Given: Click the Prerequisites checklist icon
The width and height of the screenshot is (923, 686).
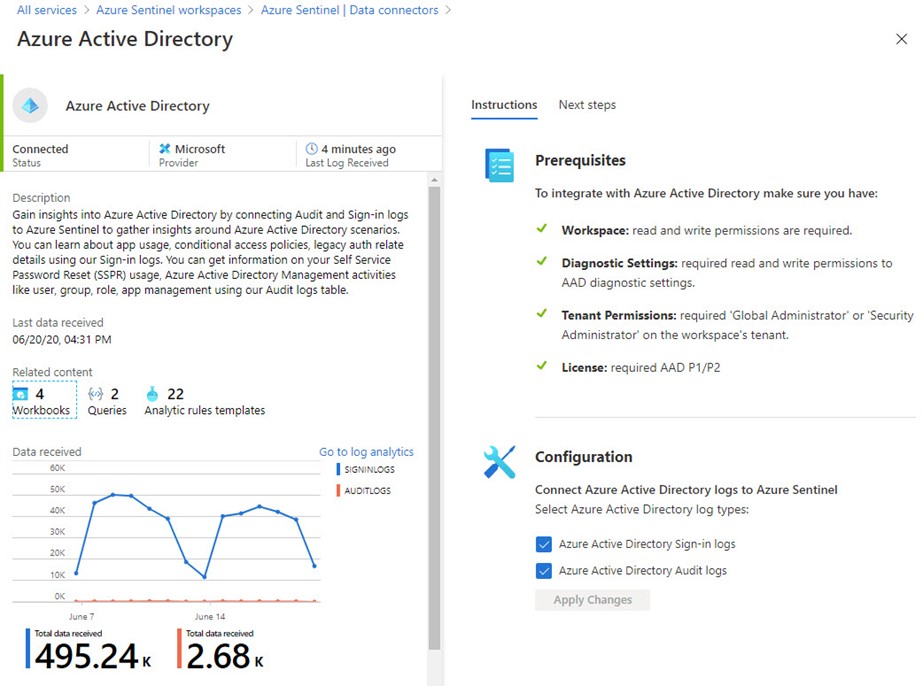Looking at the screenshot, I should coord(499,165).
